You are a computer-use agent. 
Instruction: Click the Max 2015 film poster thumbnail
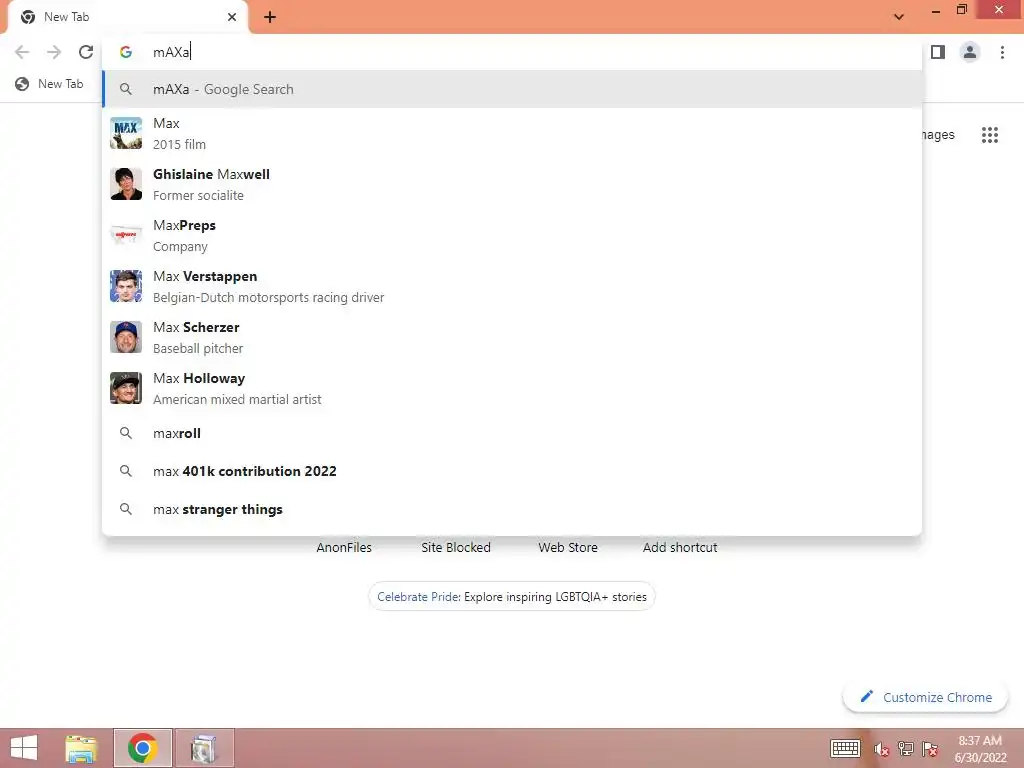click(126, 133)
